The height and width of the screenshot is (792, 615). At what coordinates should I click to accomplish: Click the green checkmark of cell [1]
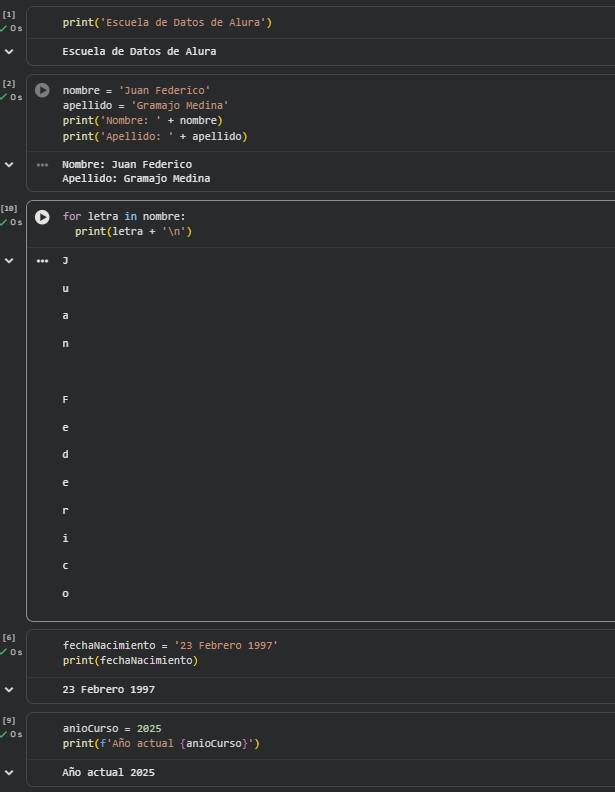coord(4,28)
